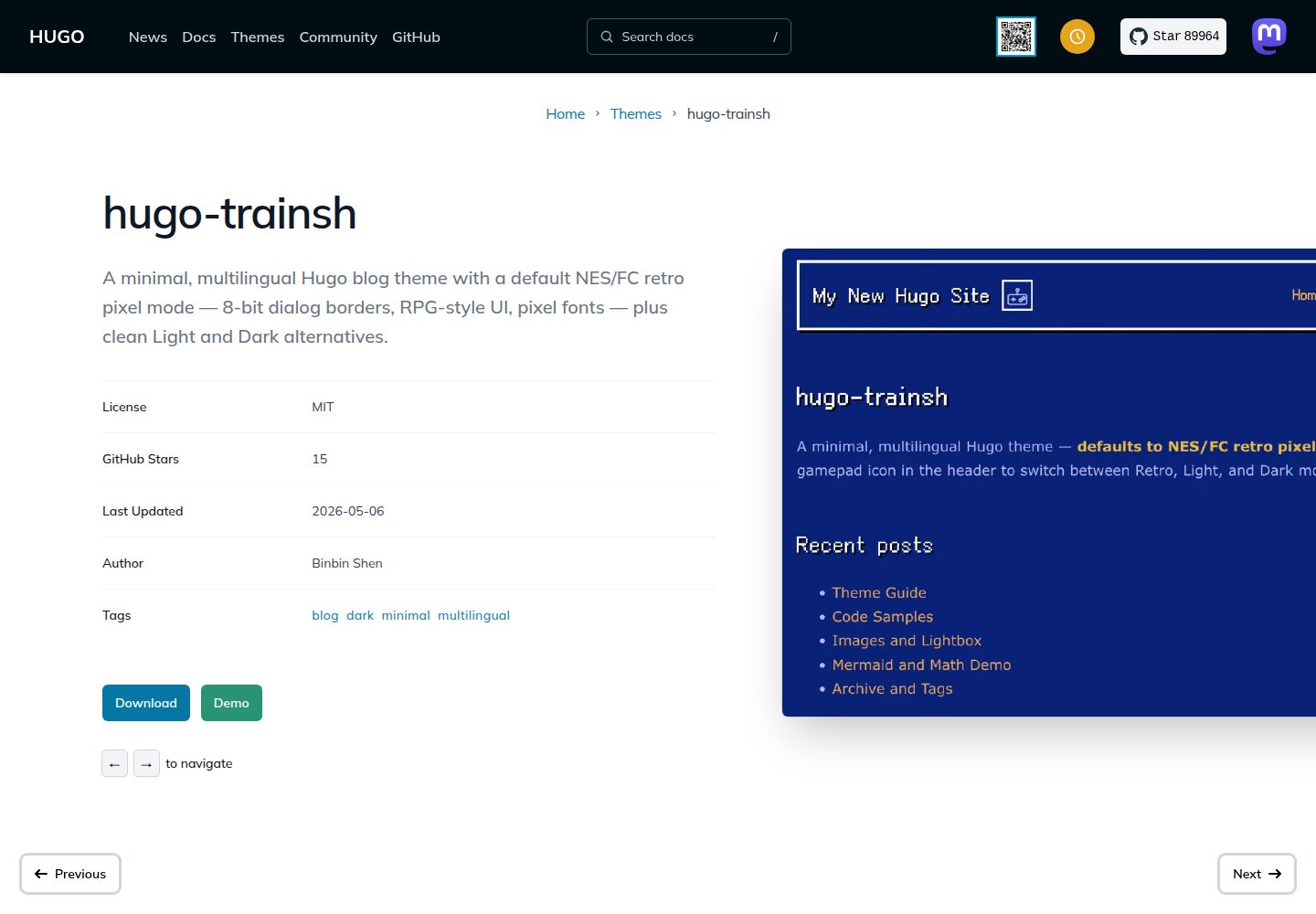The width and height of the screenshot is (1316, 914).
Task: Click the HUGO logo
Action: tap(57, 37)
